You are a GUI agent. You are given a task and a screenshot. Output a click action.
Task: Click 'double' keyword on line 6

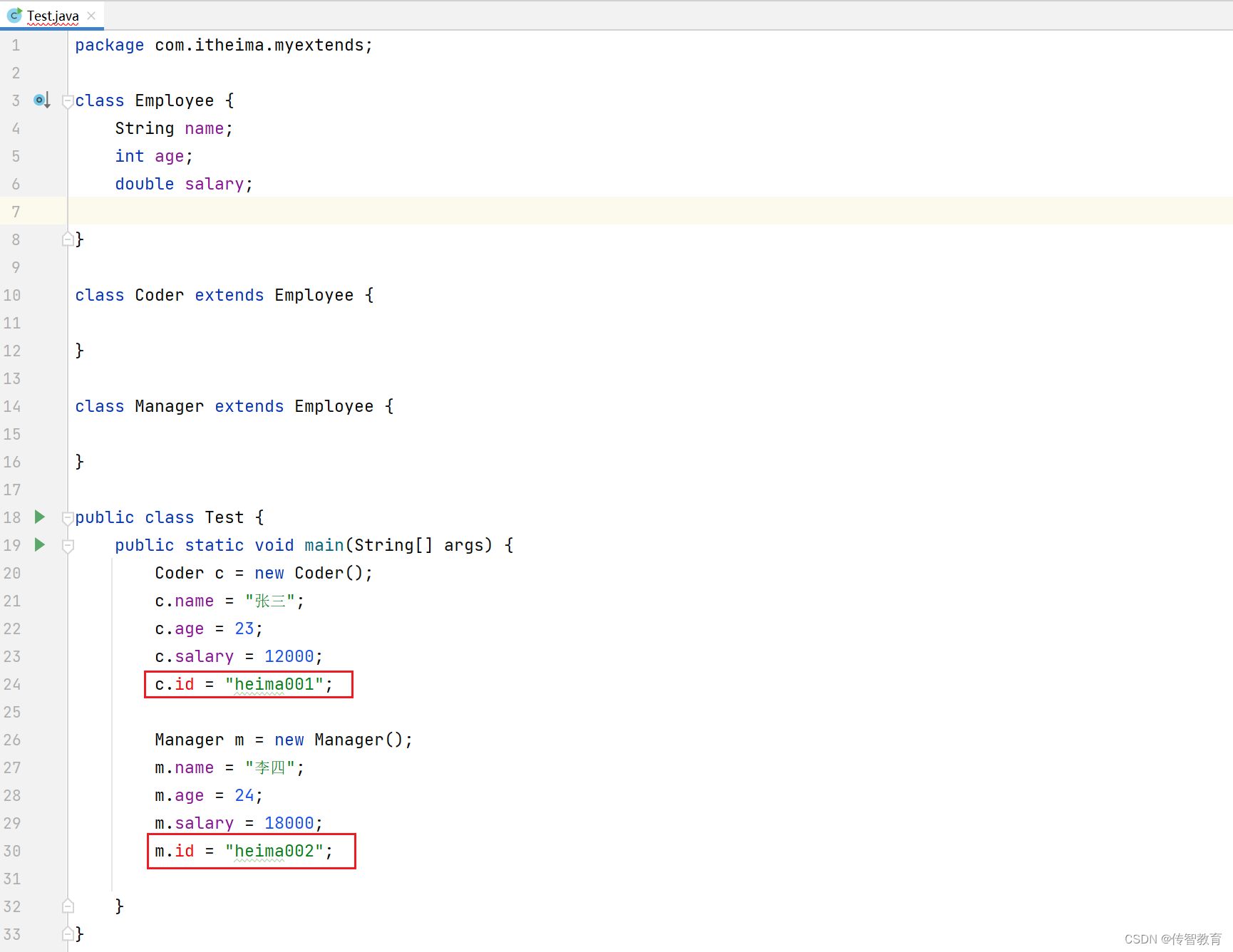145,184
